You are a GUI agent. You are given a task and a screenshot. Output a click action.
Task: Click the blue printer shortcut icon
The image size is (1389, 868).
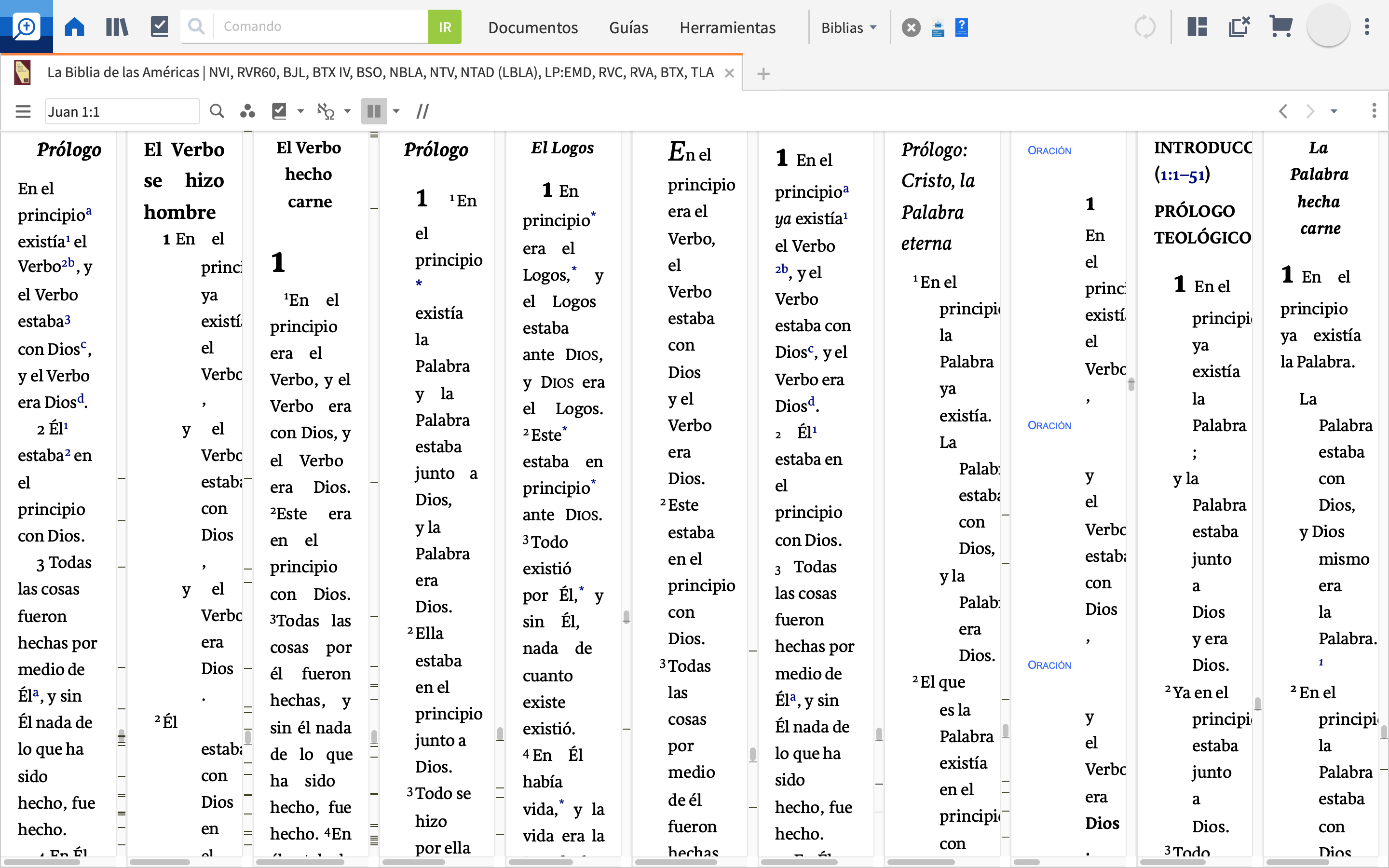[x=938, y=27]
